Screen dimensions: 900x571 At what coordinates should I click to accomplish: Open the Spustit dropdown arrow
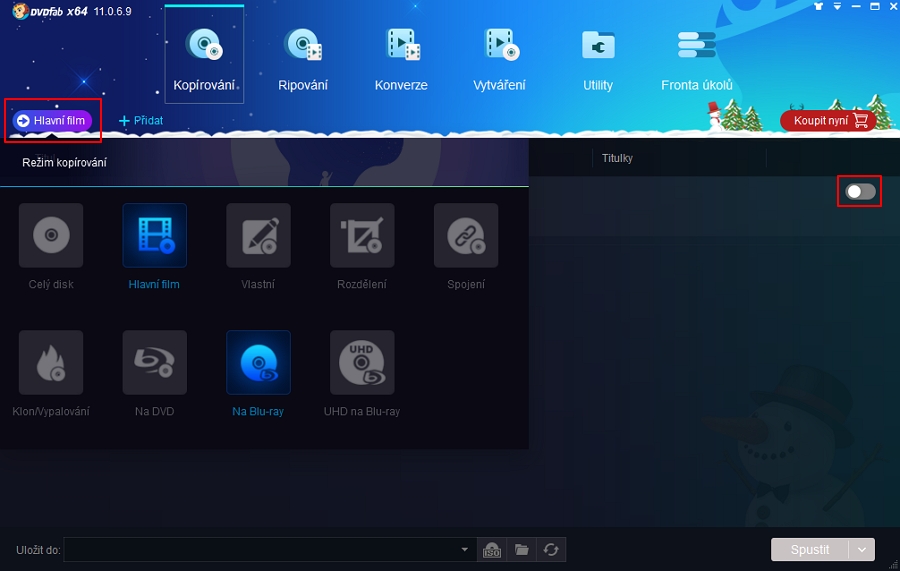pos(862,550)
